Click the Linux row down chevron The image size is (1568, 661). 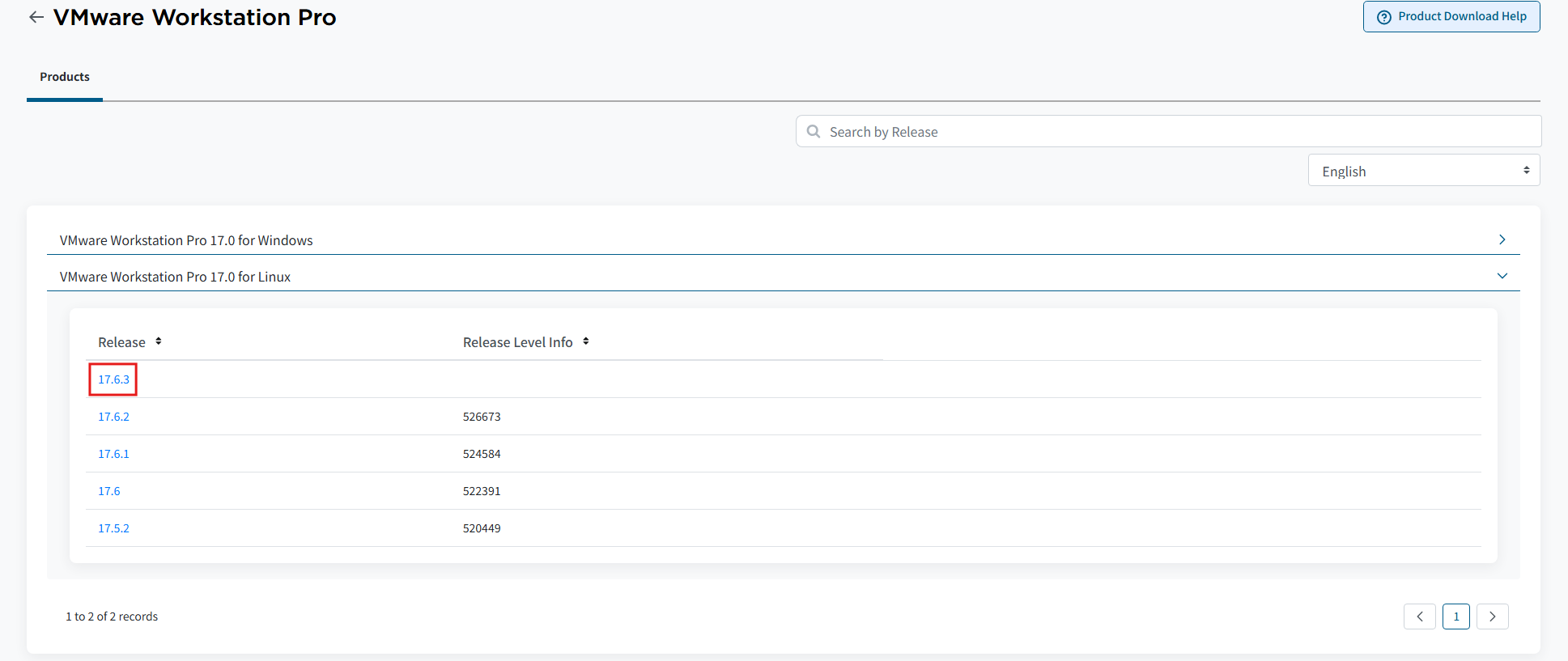[x=1502, y=276]
